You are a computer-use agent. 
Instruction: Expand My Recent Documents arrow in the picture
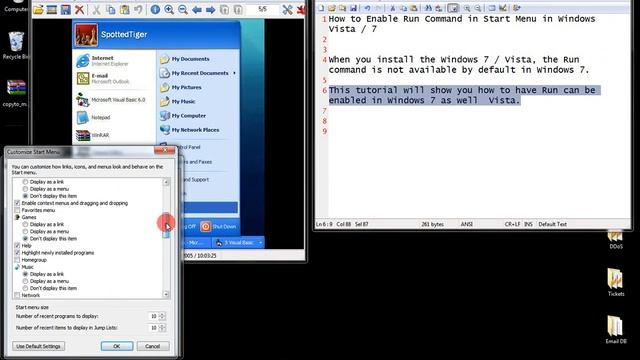234,73
